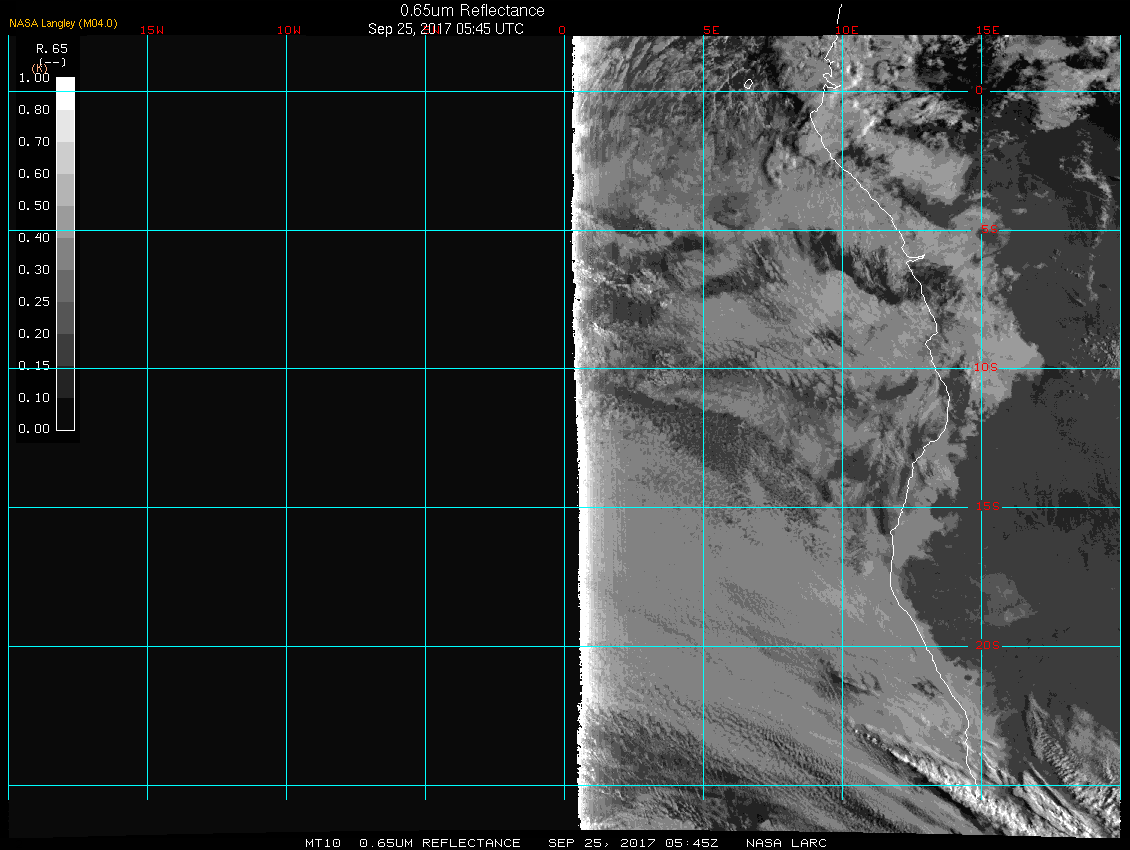Click the '0.20' colorbar value
The image size is (1130, 850).
pos(34,334)
